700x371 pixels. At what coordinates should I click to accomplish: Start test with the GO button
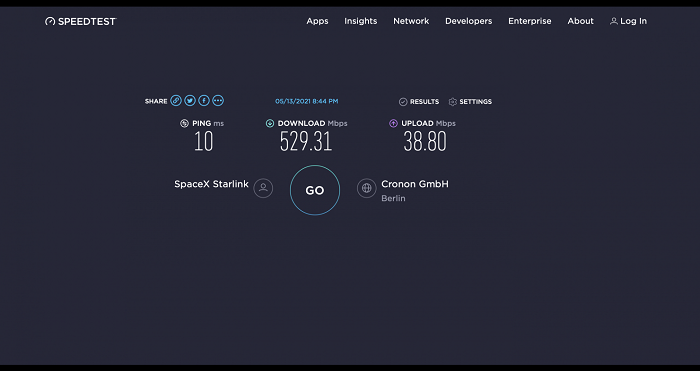pyautogui.click(x=315, y=190)
